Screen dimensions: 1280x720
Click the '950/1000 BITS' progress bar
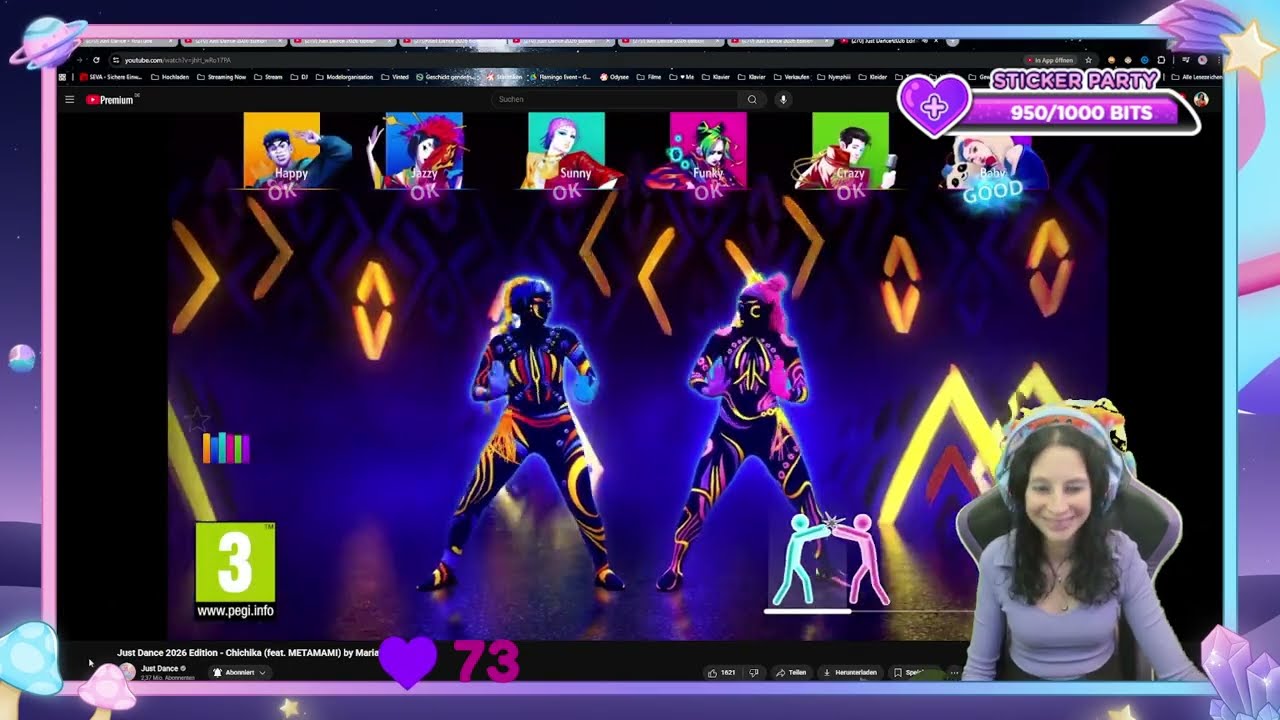(x=1082, y=113)
